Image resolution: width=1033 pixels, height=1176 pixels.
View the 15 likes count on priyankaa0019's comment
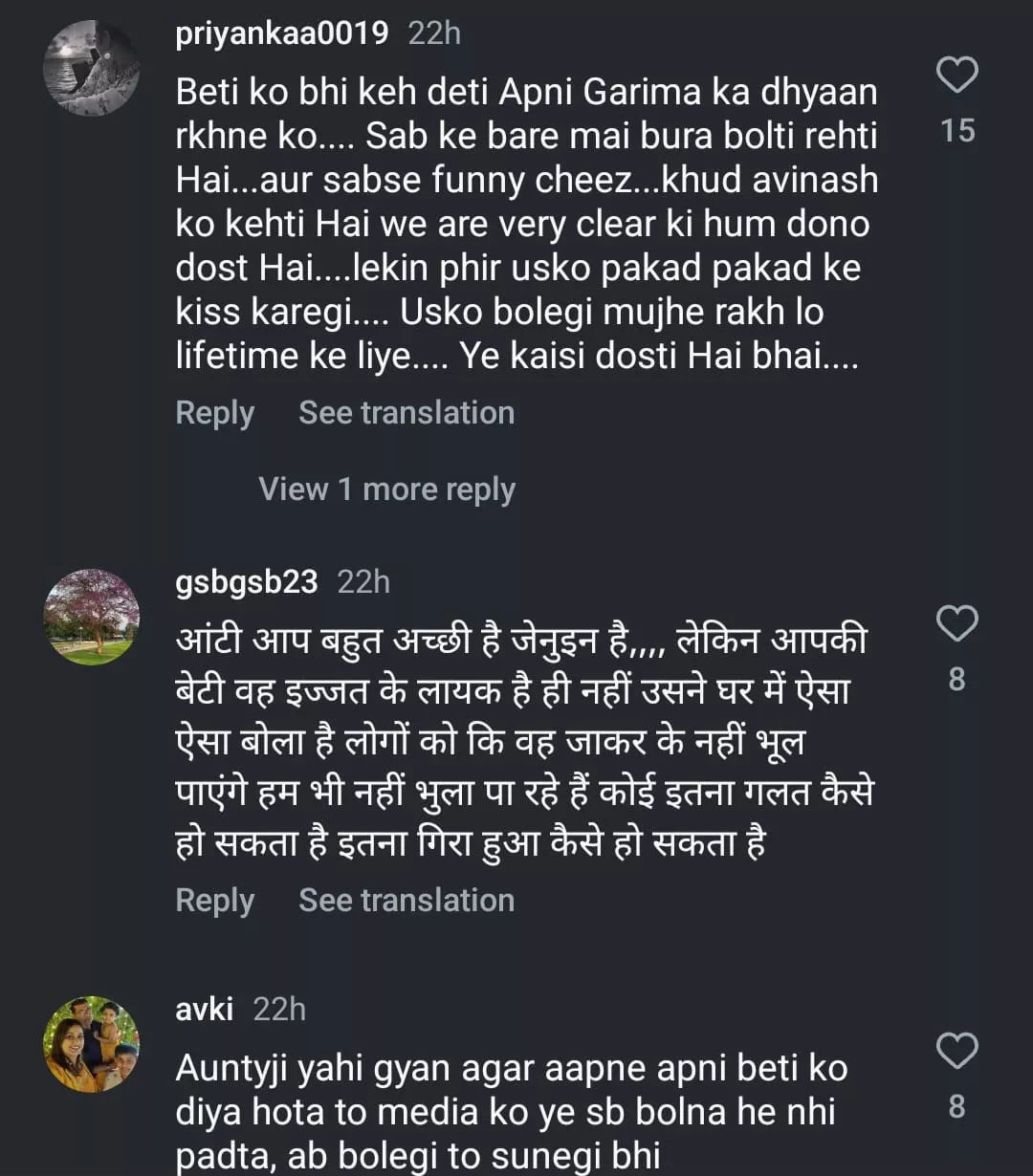[x=956, y=130]
